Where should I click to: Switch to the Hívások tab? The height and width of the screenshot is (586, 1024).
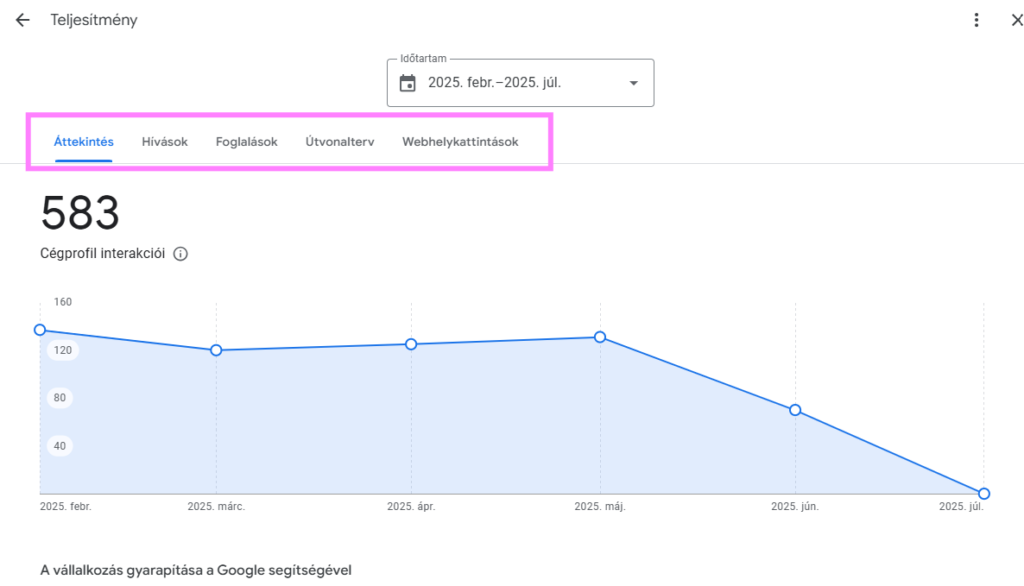pyautogui.click(x=165, y=142)
